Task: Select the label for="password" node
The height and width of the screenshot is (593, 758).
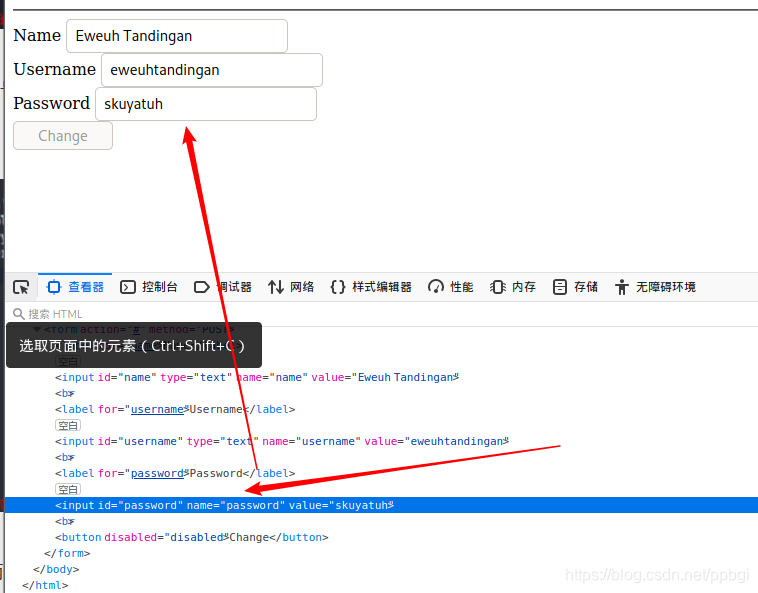Action: point(175,473)
